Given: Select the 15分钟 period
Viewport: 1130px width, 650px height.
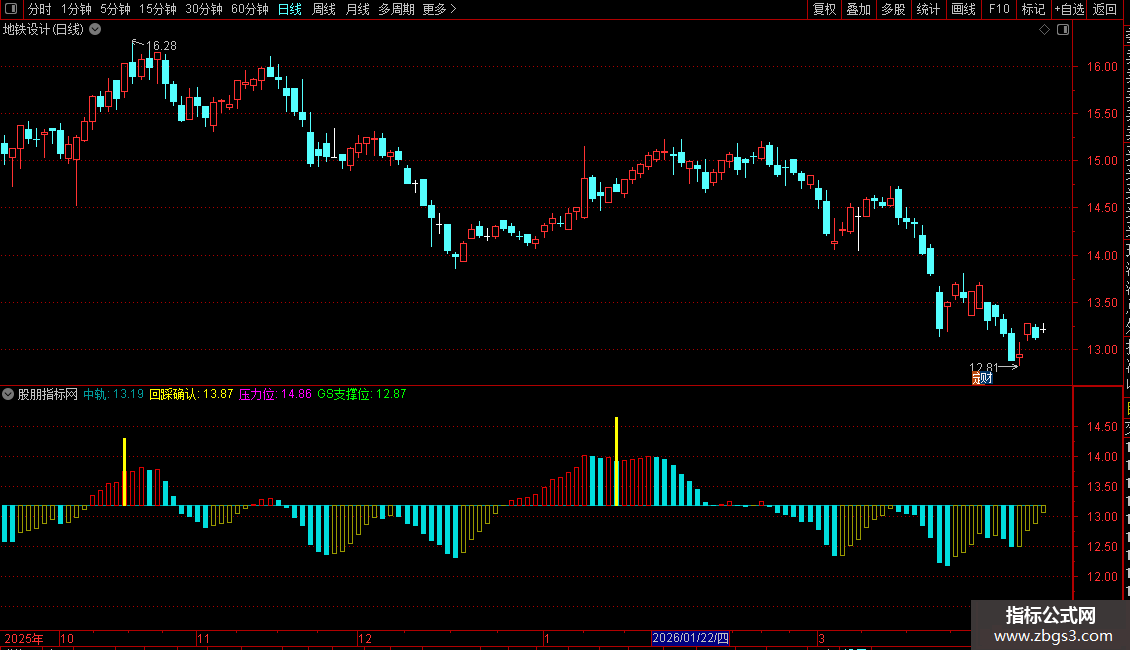Looking at the screenshot, I should coord(158,9).
